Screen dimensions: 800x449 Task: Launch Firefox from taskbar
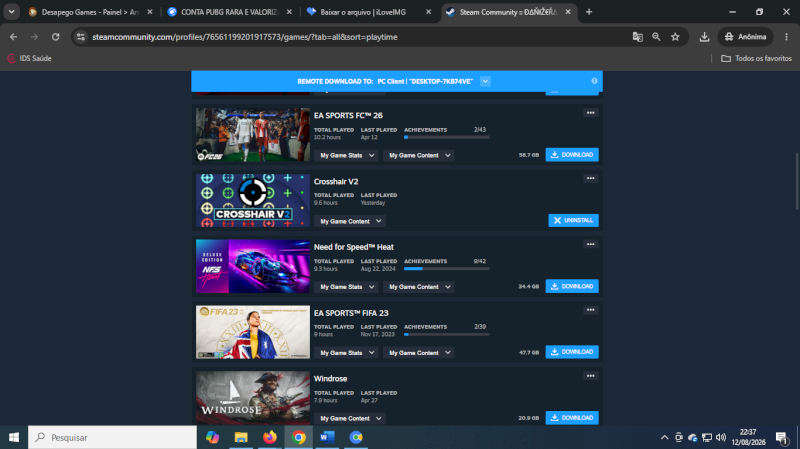(270, 437)
